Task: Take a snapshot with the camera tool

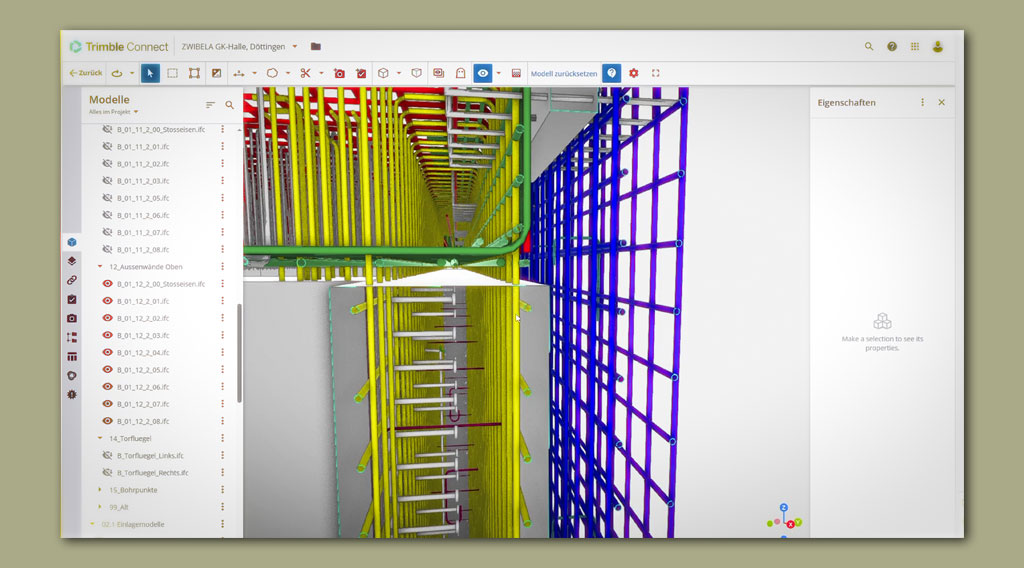Action: click(x=339, y=73)
